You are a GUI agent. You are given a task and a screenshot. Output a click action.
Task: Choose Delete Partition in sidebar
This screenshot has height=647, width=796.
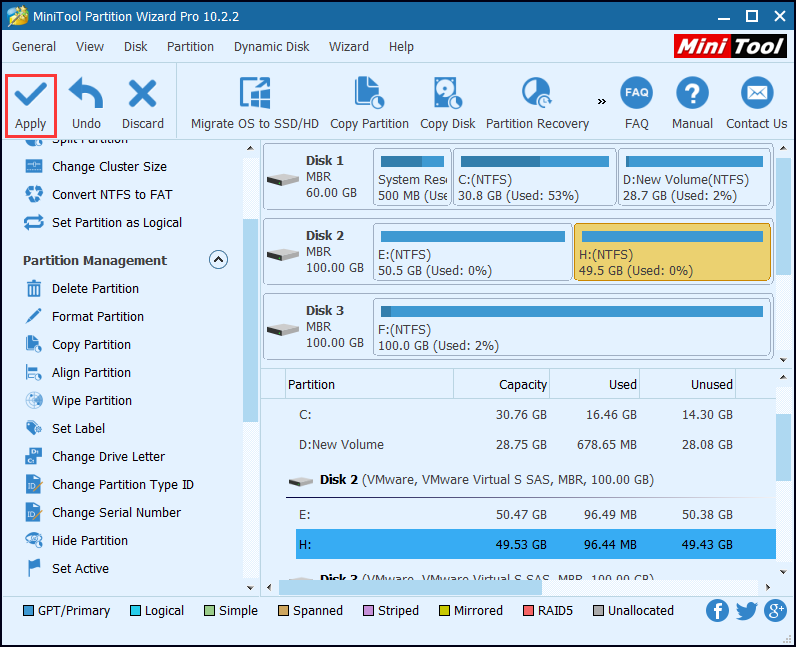[82, 288]
